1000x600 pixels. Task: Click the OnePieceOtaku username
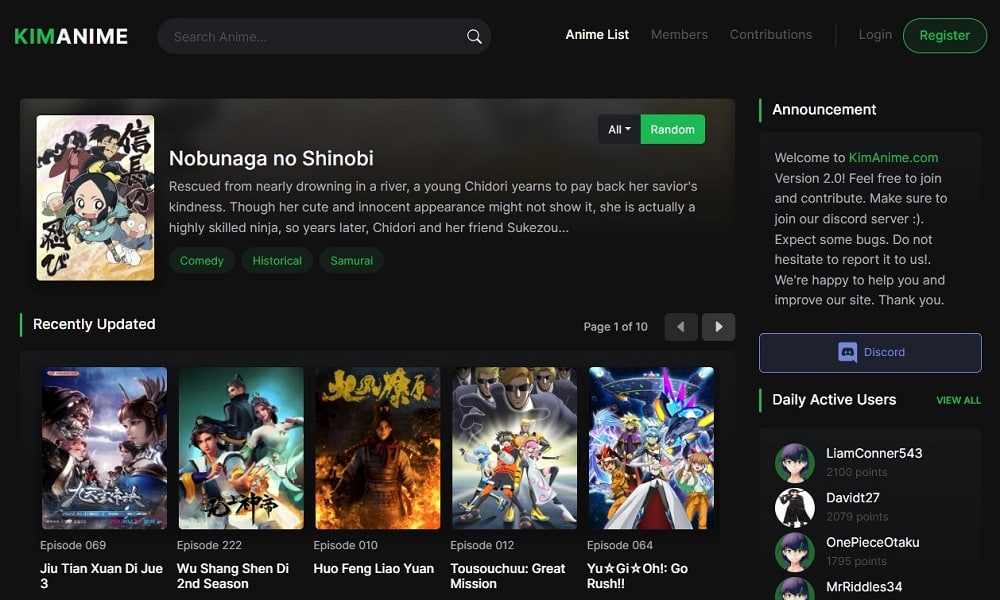pos(872,543)
